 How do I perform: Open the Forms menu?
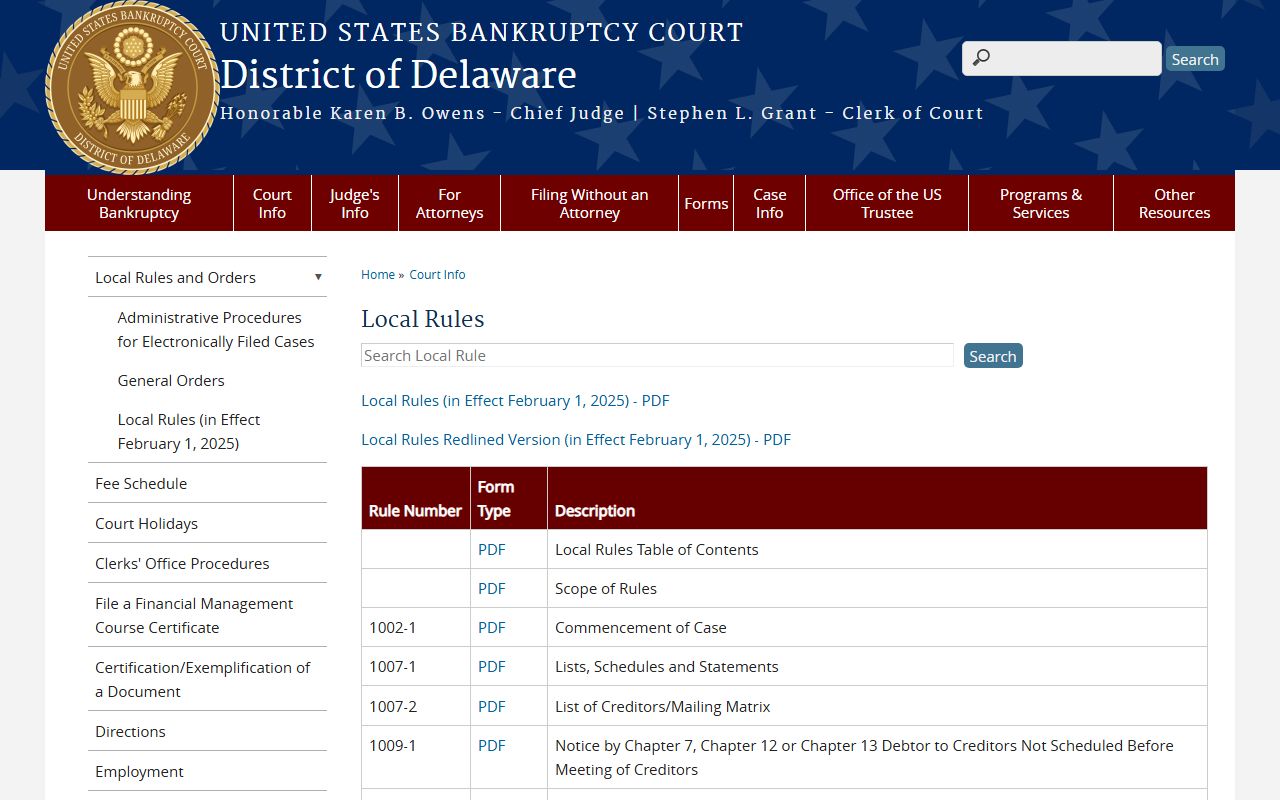(x=706, y=203)
